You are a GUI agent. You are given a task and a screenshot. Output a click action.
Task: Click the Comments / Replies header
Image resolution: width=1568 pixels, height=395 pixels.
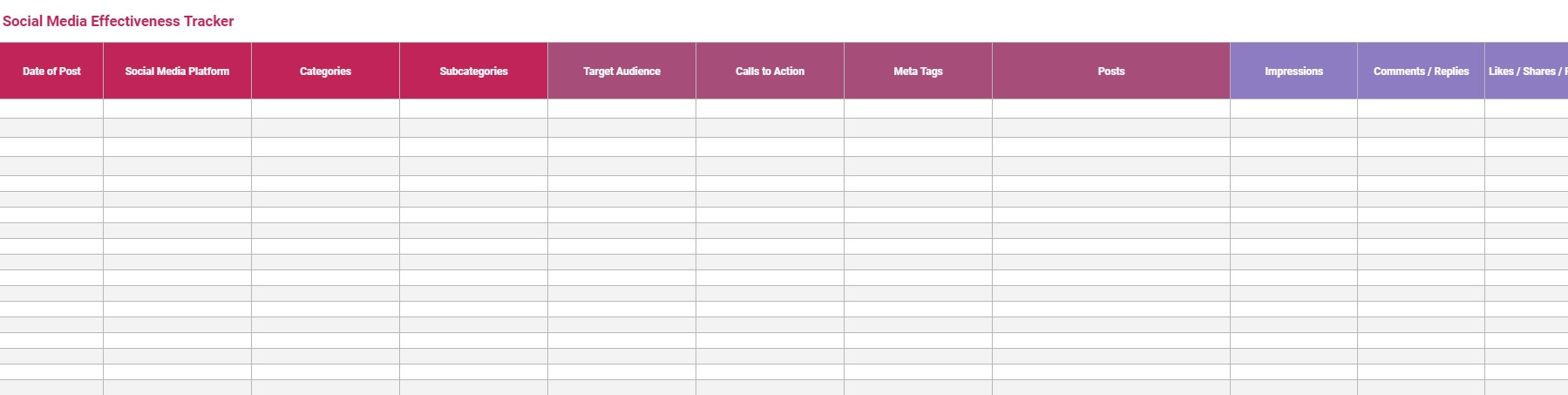point(1421,71)
